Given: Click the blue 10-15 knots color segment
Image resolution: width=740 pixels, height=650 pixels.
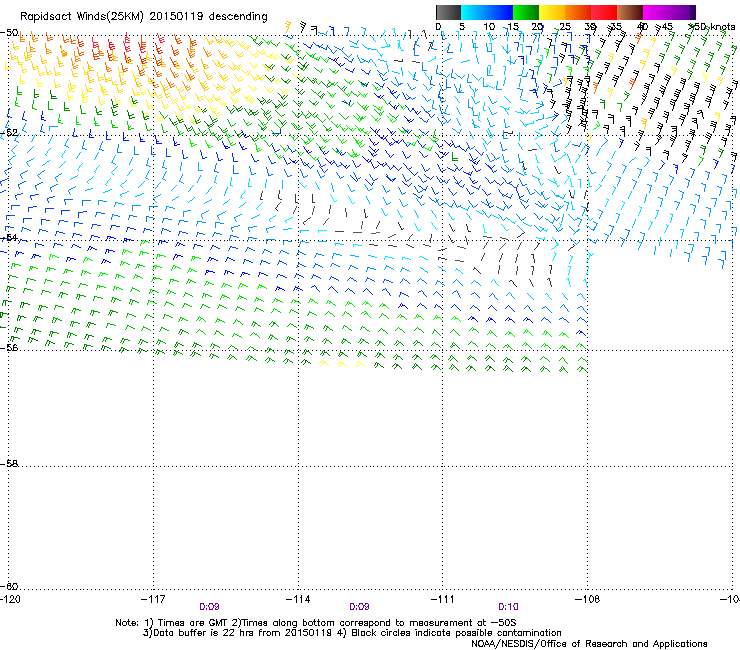Looking at the screenshot, I should pos(500,12).
